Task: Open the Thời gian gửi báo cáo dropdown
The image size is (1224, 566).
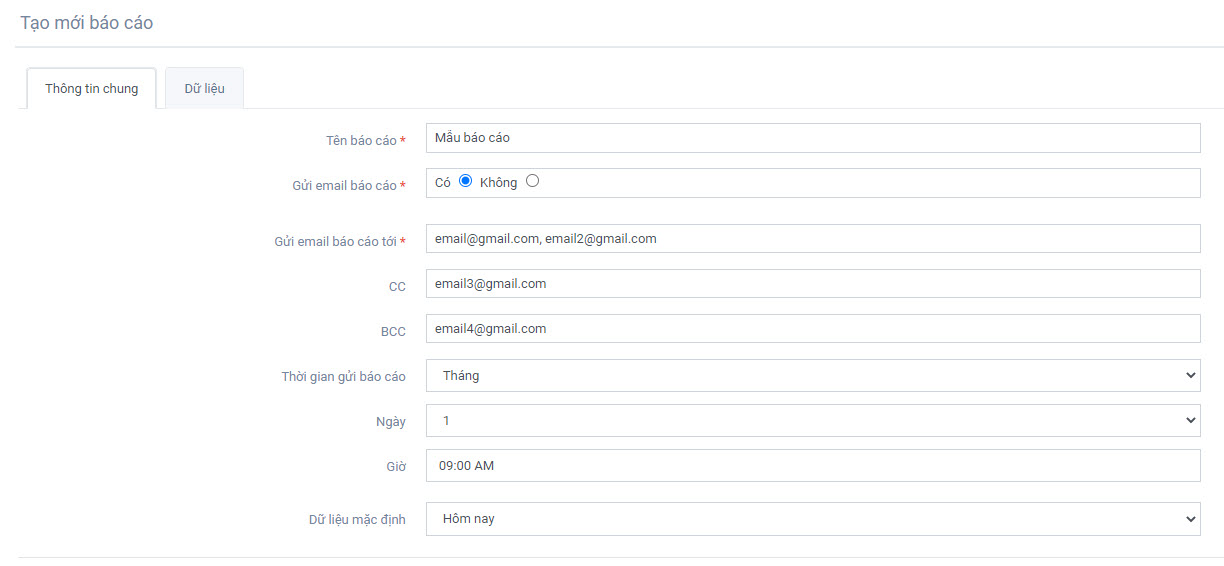Action: click(812, 375)
